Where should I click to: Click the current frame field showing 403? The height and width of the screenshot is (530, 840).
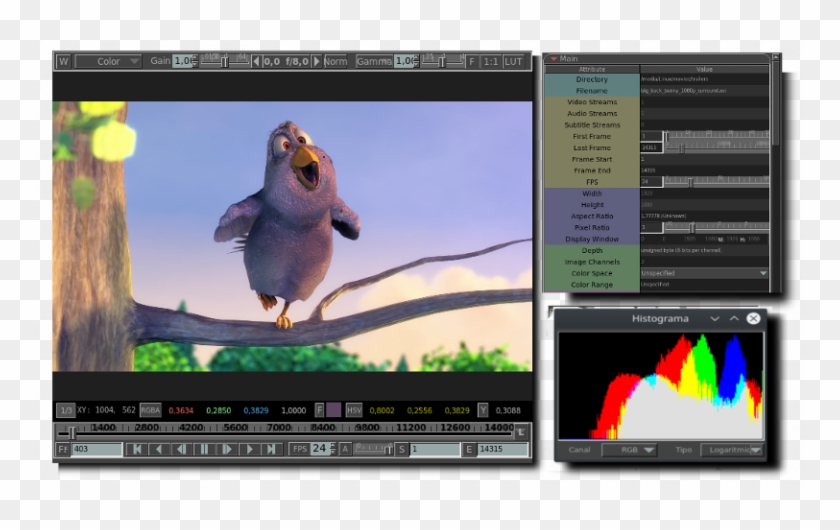(x=97, y=449)
